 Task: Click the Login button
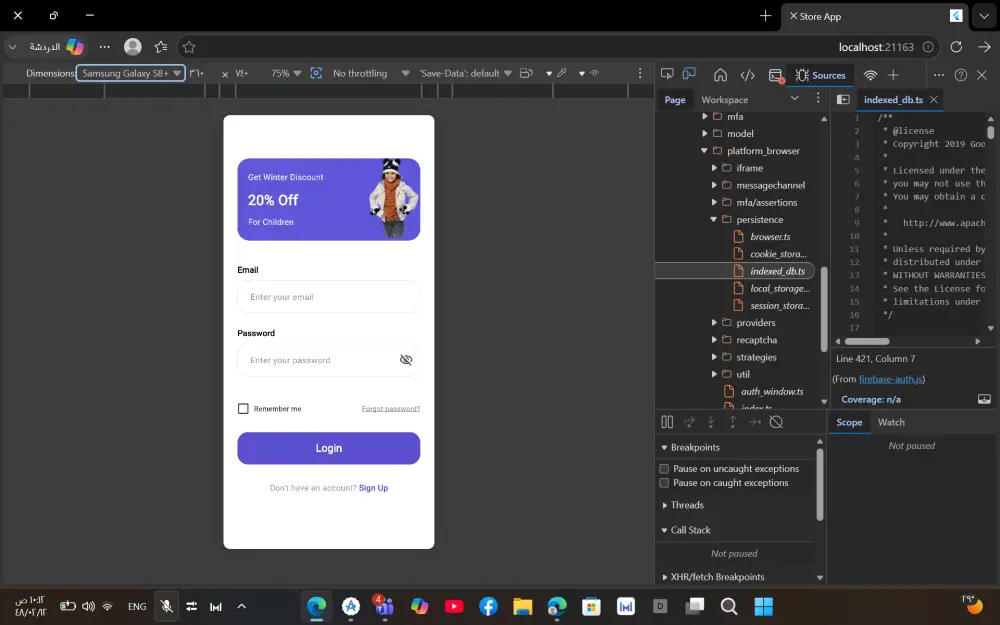pos(328,448)
